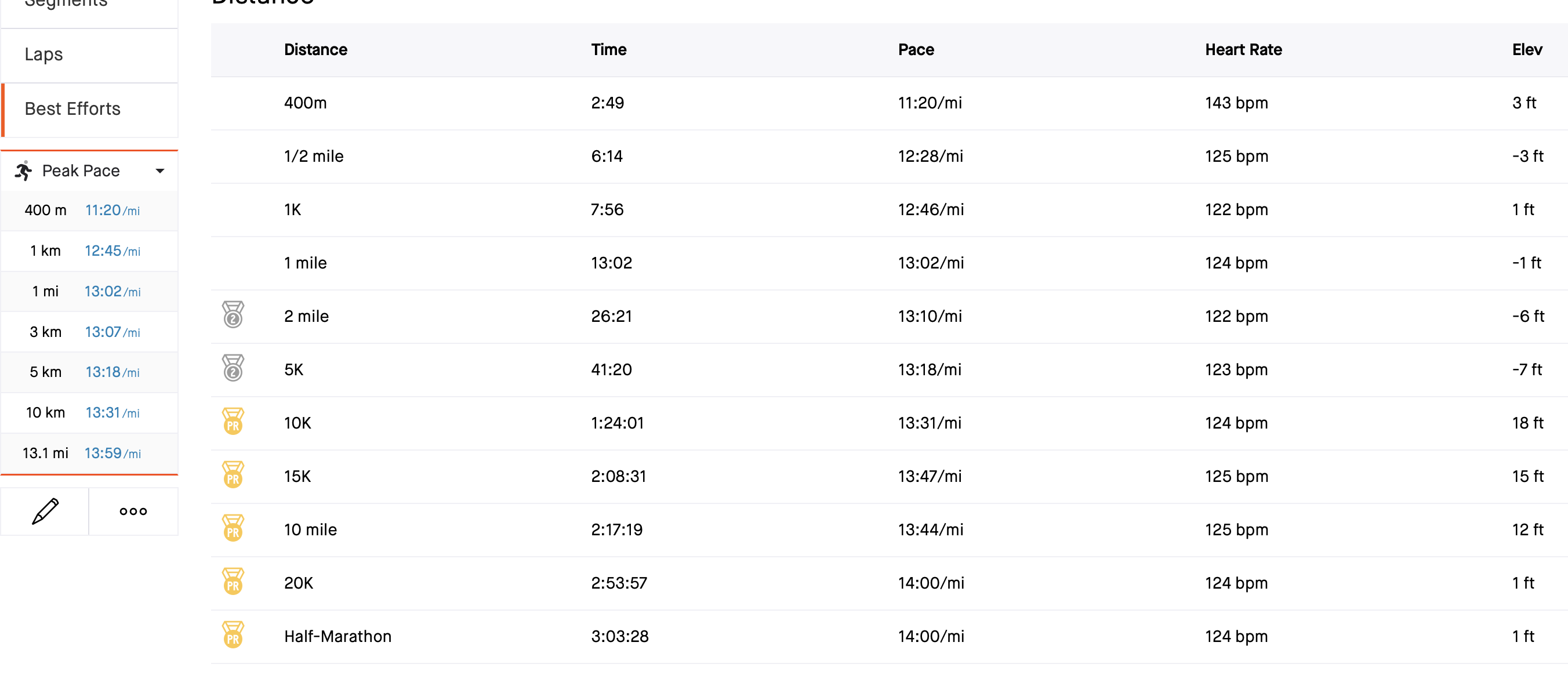Expand the Peak Pace dropdown arrow
The height and width of the screenshot is (682, 1568).
tap(160, 171)
